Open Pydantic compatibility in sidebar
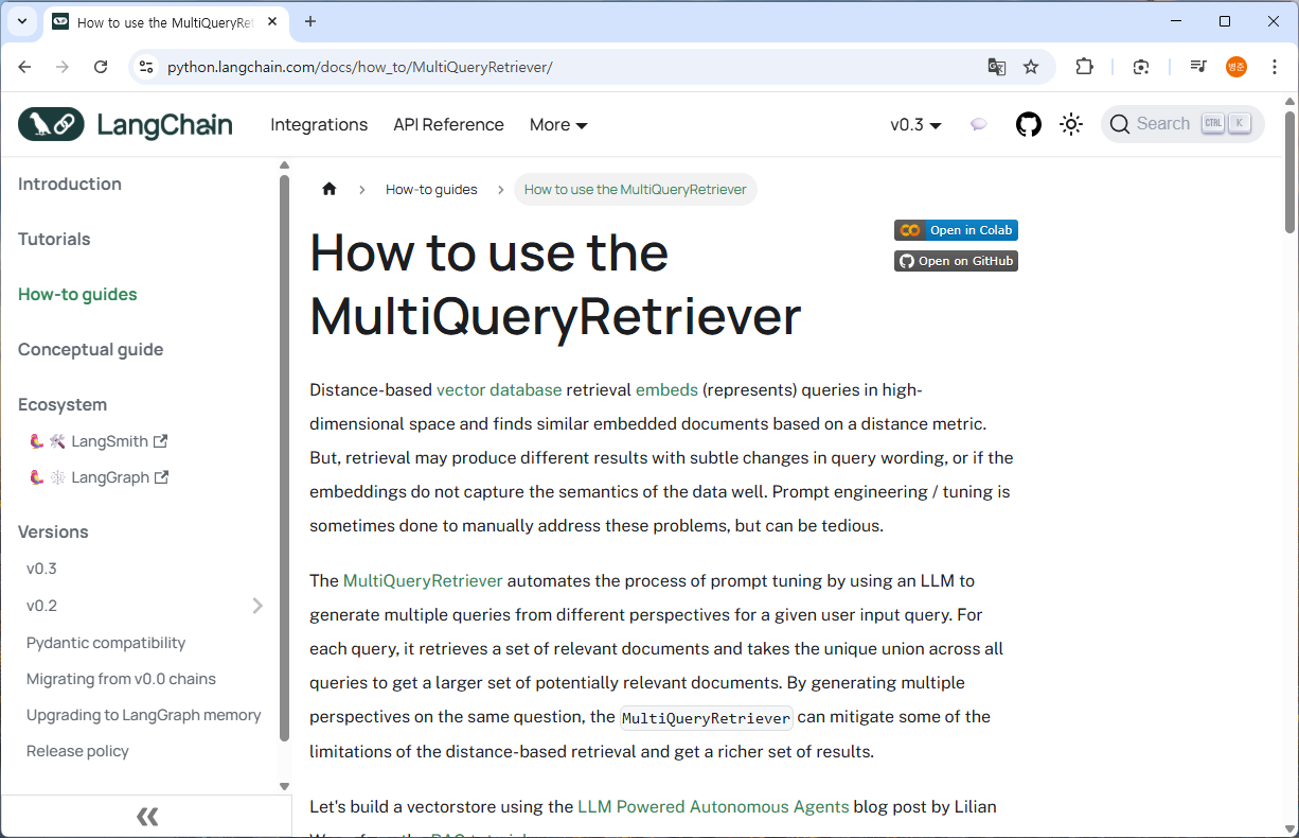The width and height of the screenshot is (1299, 838). click(x=106, y=642)
